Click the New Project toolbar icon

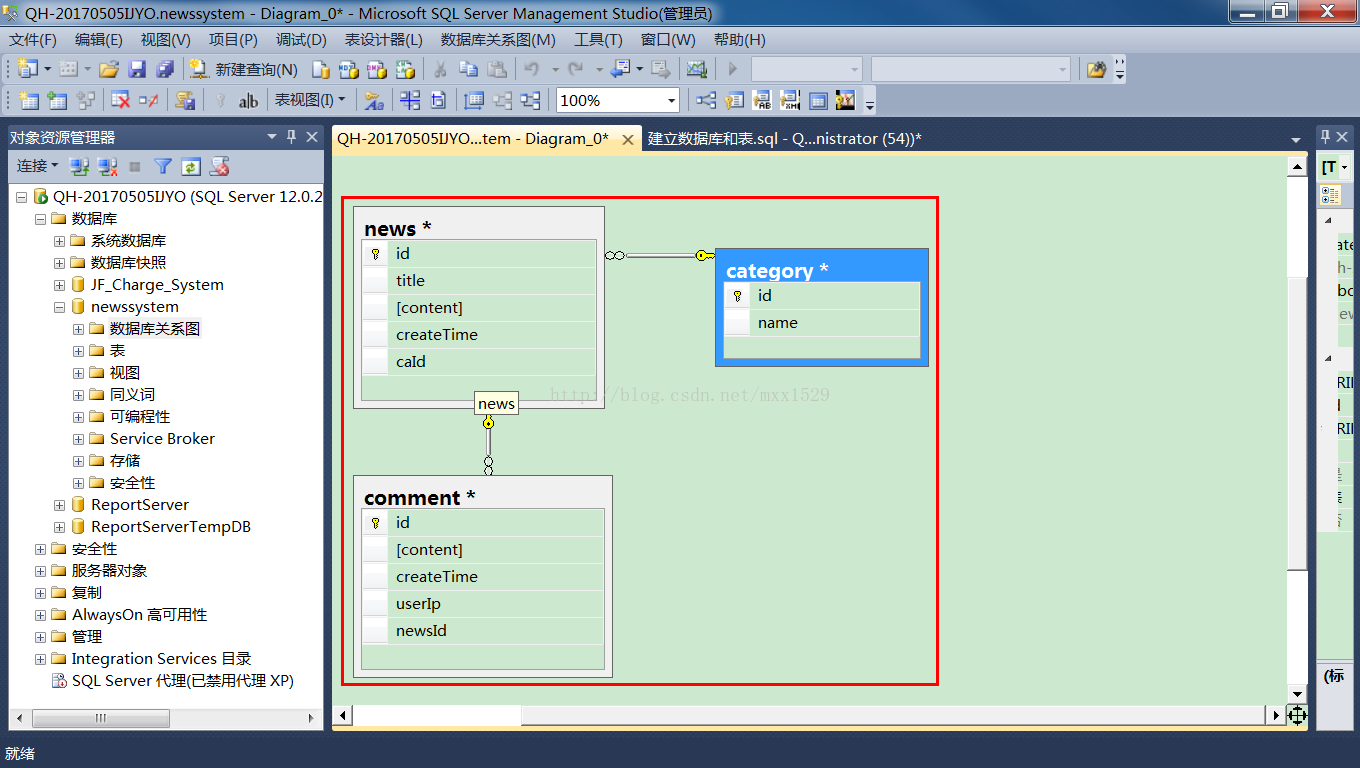pyautogui.click(x=26, y=69)
